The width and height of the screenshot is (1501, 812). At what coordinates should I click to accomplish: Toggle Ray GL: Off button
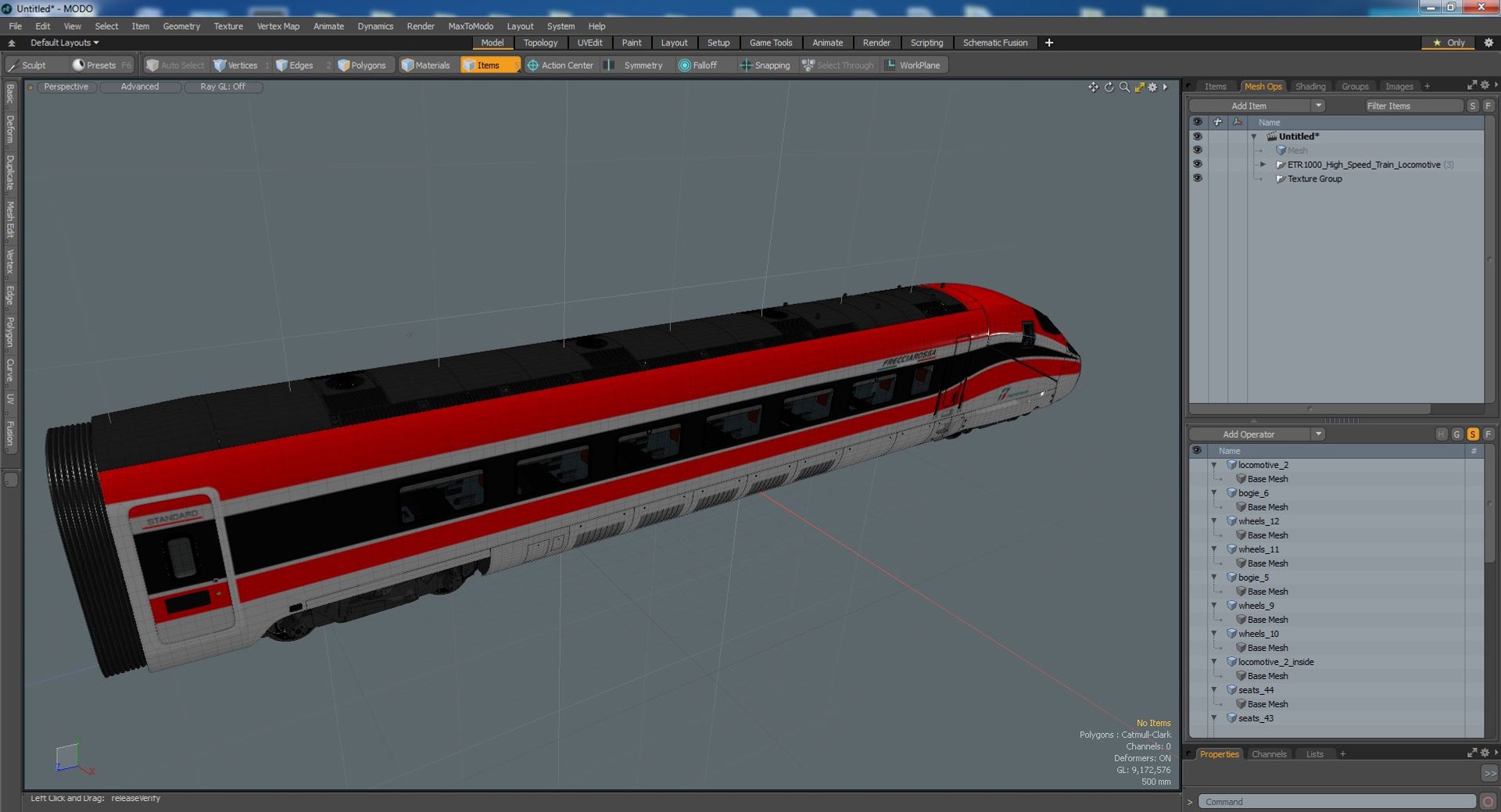[x=223, y=87]
